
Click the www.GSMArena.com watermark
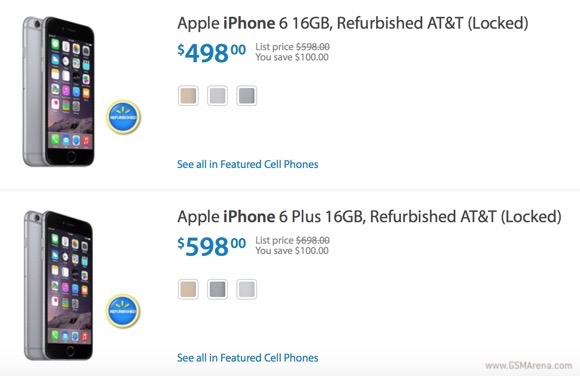529,366
